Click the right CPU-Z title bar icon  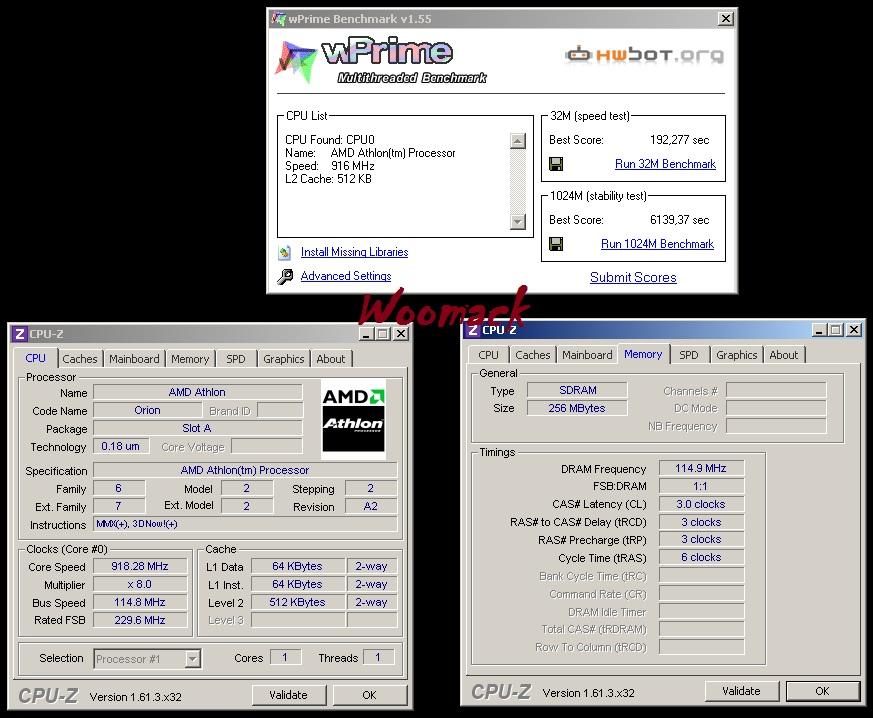pyautogui.click(x=472, y=330)
